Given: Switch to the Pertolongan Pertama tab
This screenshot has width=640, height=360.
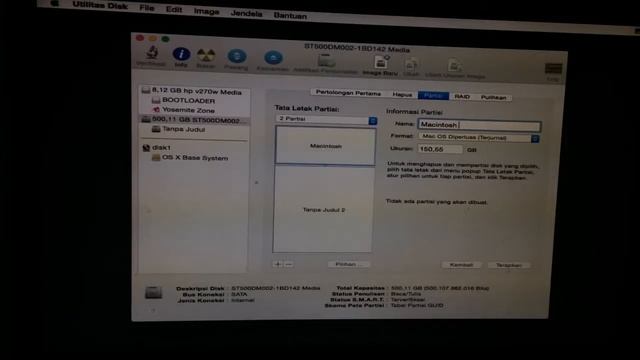Looking at the screenshot, I should click(x=348, y=93).
